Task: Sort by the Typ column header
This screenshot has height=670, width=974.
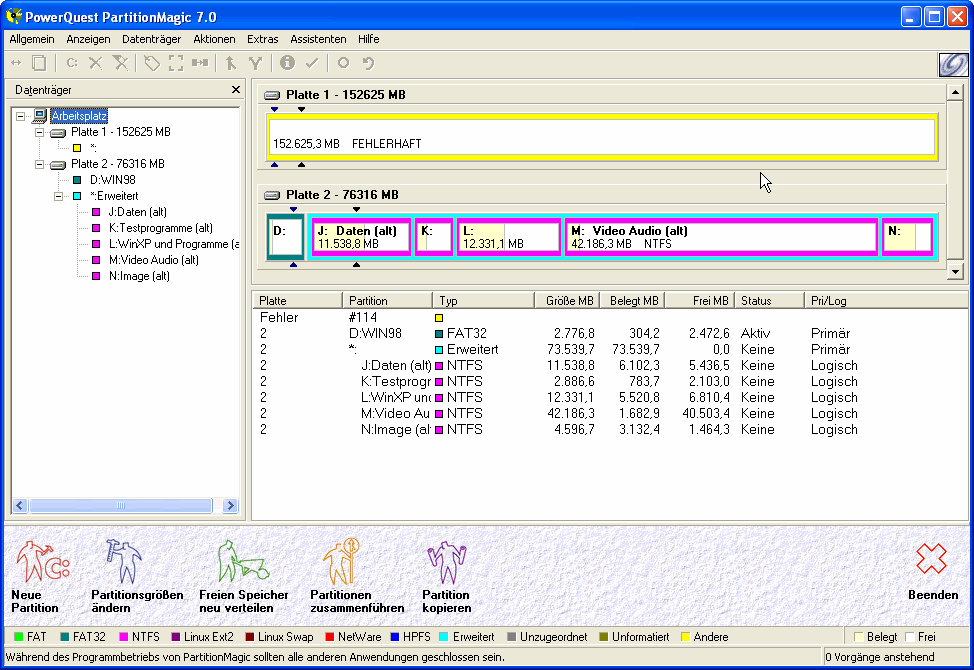Action: (484, 301)
